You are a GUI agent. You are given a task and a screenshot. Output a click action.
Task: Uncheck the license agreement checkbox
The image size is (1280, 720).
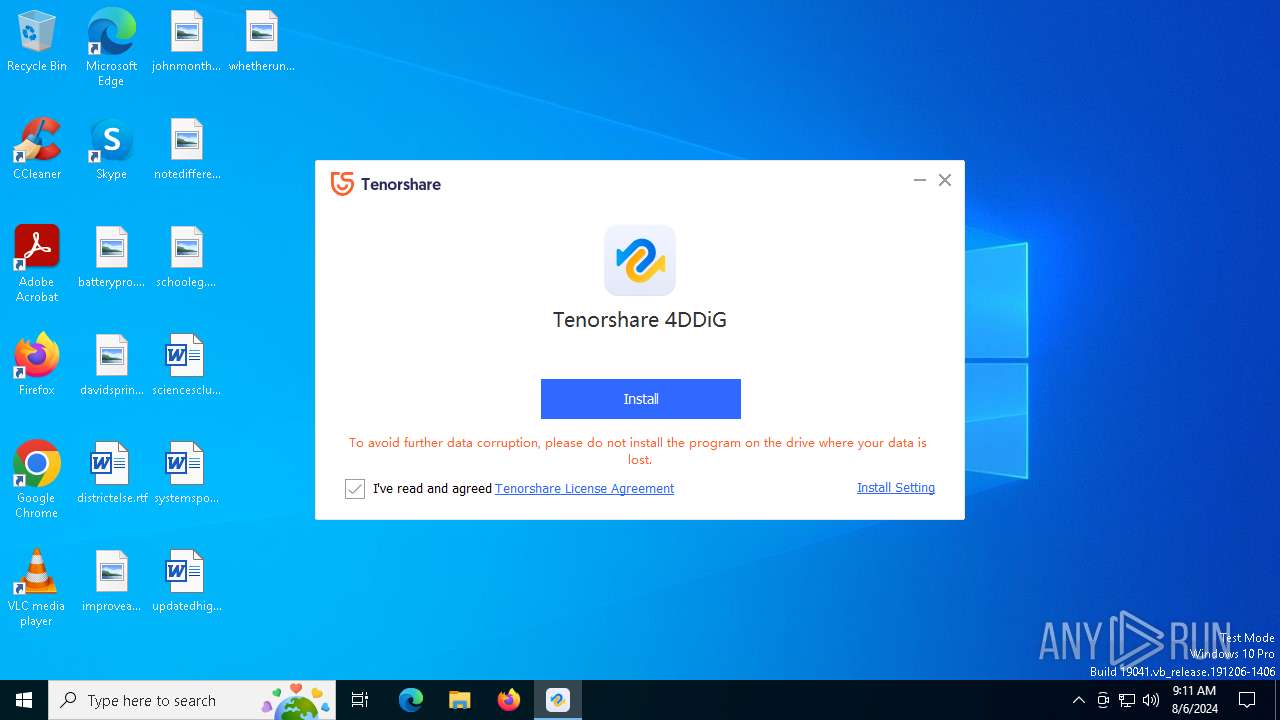pyautogui.click(x=355, y=489)
